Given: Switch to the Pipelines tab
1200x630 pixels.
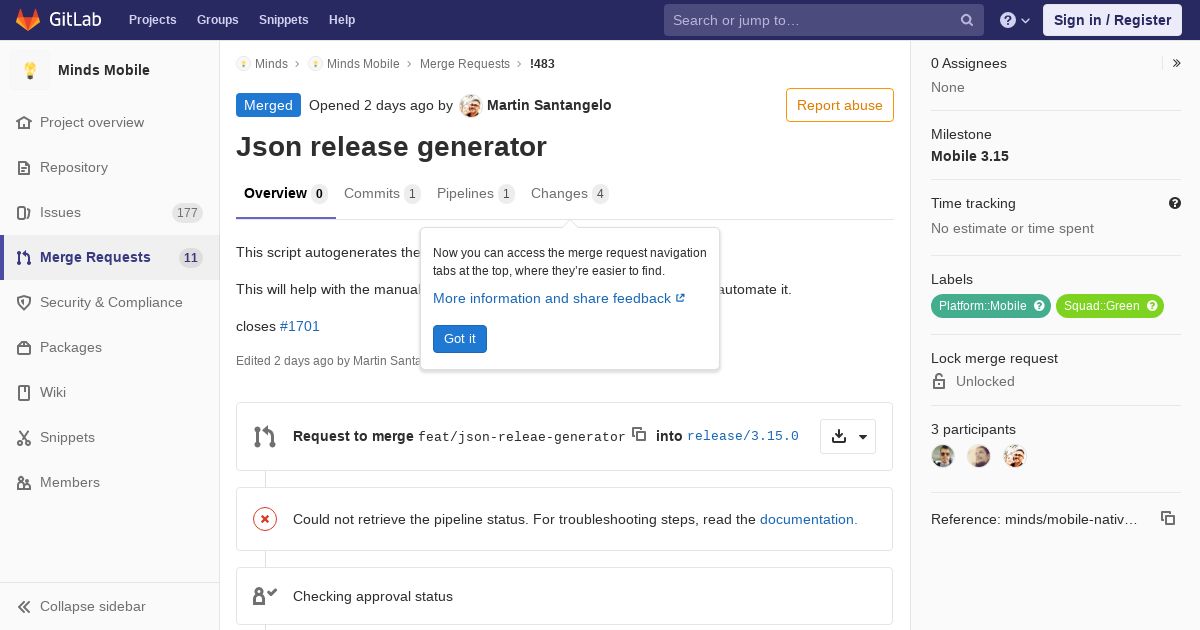Looking at the screenshot, I should click(476, 194).
